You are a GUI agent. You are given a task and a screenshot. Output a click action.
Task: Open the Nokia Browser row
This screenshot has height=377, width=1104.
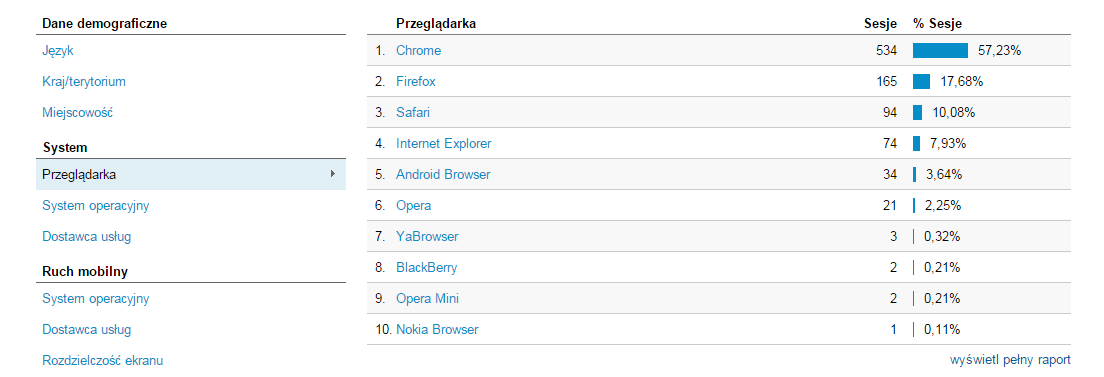(437, 330)
